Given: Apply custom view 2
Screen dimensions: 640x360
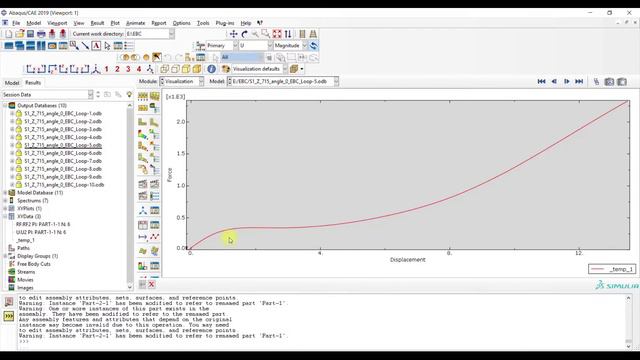Looking at the screenshot, I should click(117, 69).
